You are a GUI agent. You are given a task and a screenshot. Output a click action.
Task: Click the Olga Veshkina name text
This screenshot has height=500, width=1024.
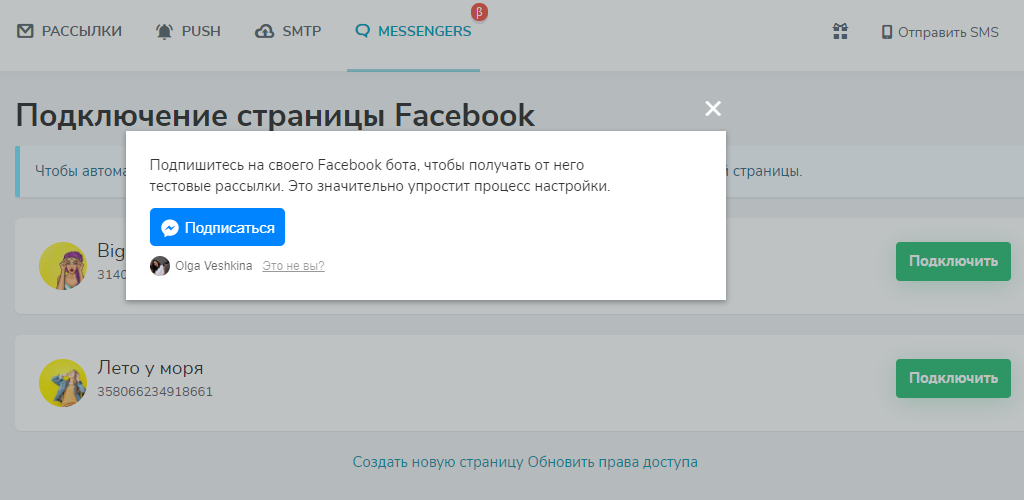pos(214,266)
